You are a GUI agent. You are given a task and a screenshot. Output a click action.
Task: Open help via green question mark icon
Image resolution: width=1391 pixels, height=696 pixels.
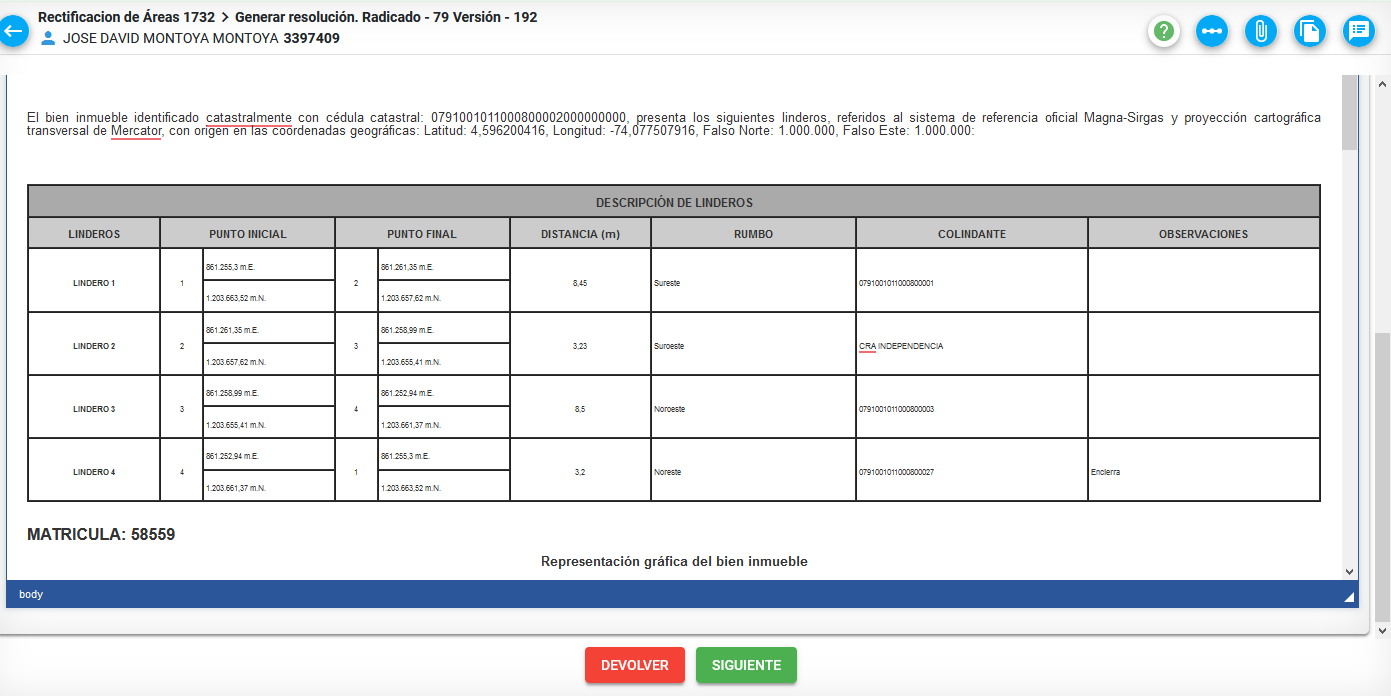tap(1163, 31)
